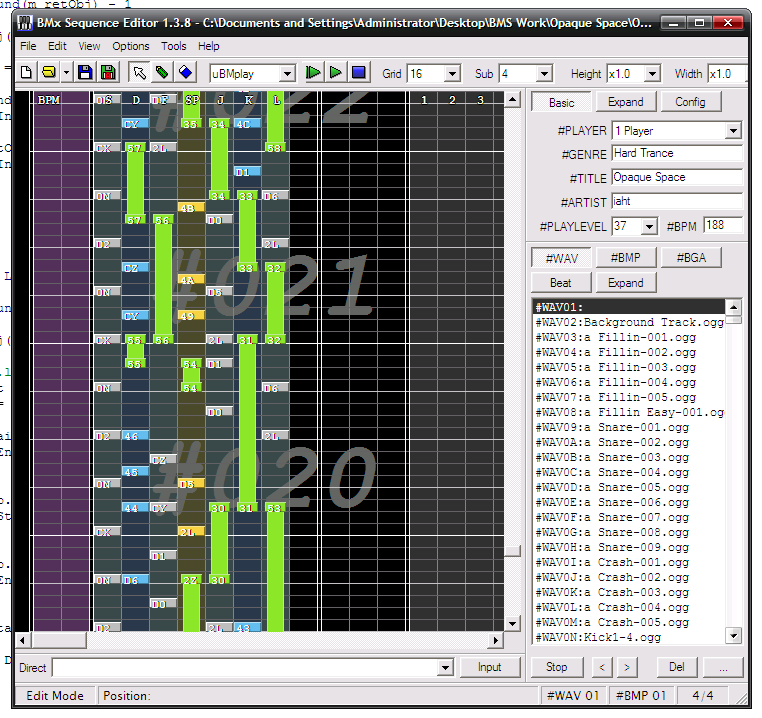Open the Edit menu
The height and width of the screenshot is (718, 762).
click(57, 46)
